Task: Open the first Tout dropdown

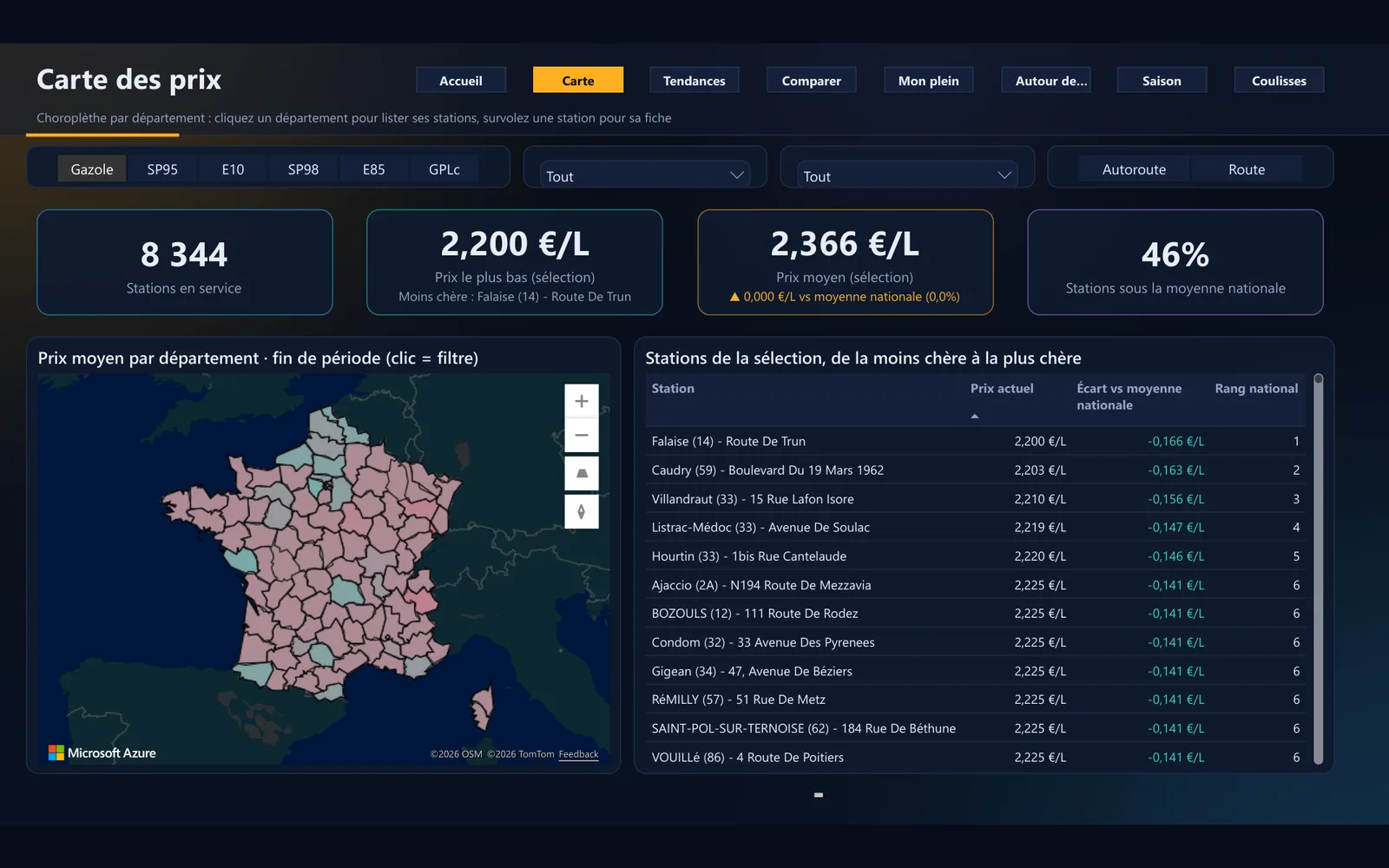Action: click(x=645, y=175)
